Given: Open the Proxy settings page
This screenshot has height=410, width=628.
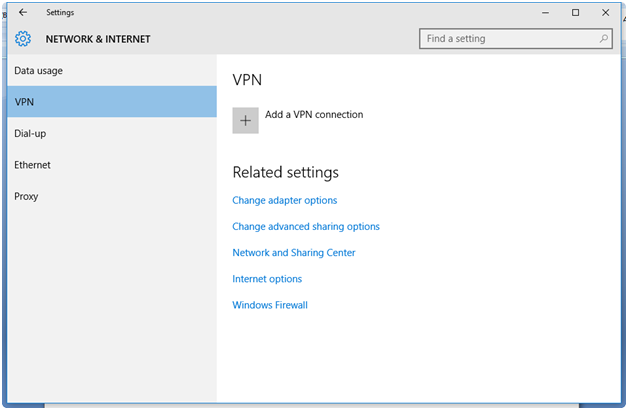Looking at the screenshot, I should pos(26,196).
